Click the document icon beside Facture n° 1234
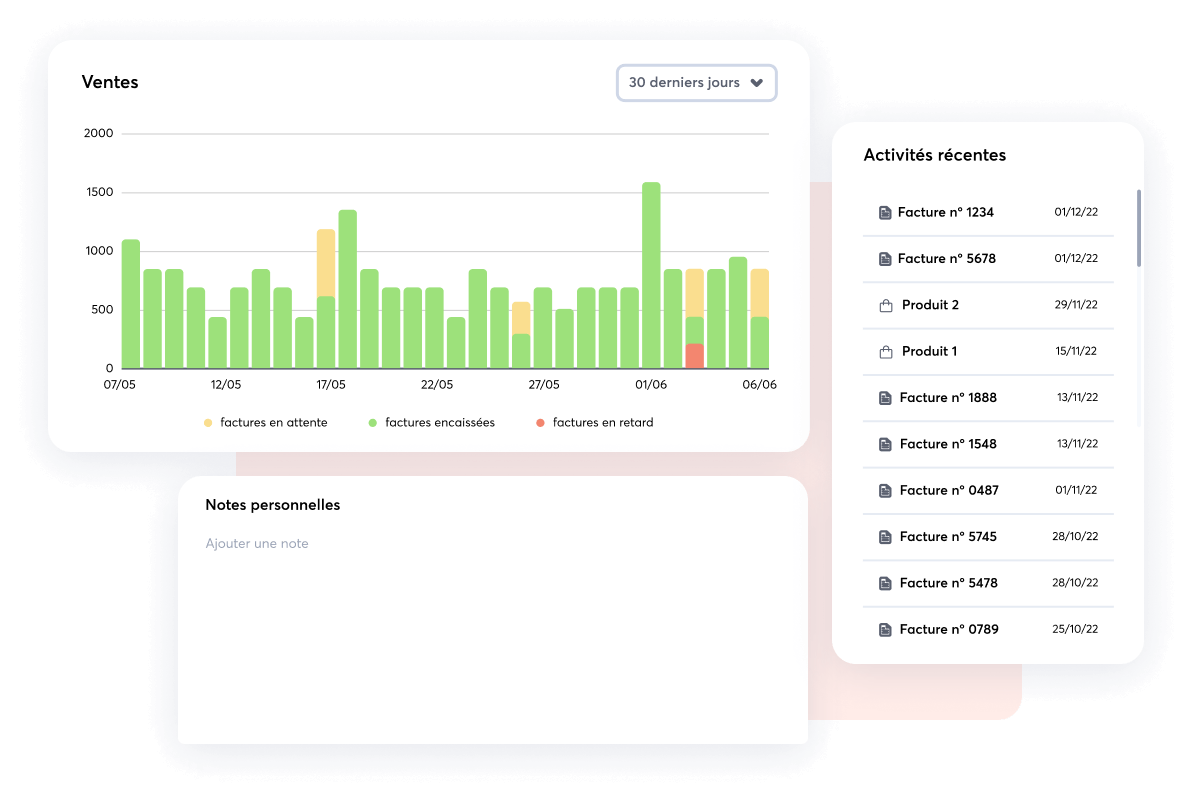Image resolution: width=1192 pixels, height=800 pixels. click(x=884, y=213)
